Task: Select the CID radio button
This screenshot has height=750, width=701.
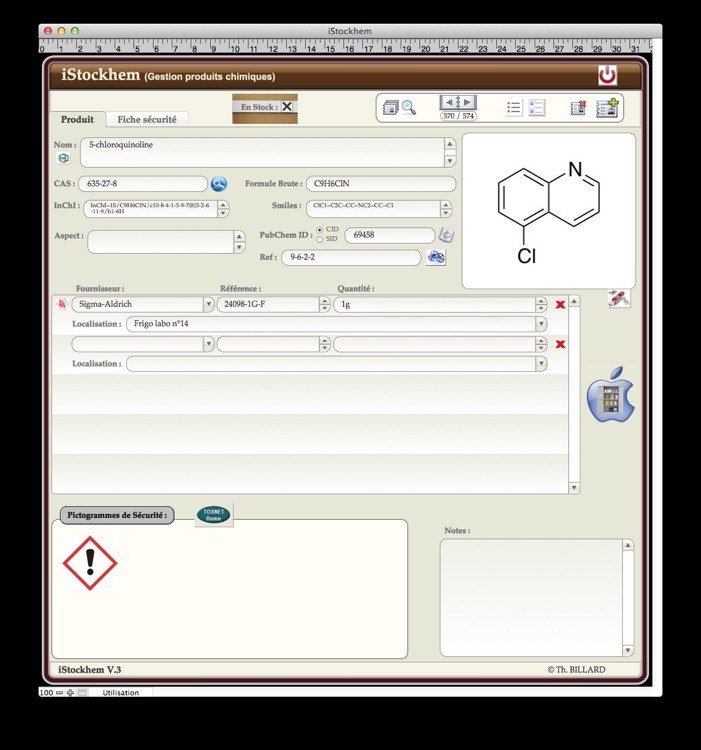Action: coord(319,230)
